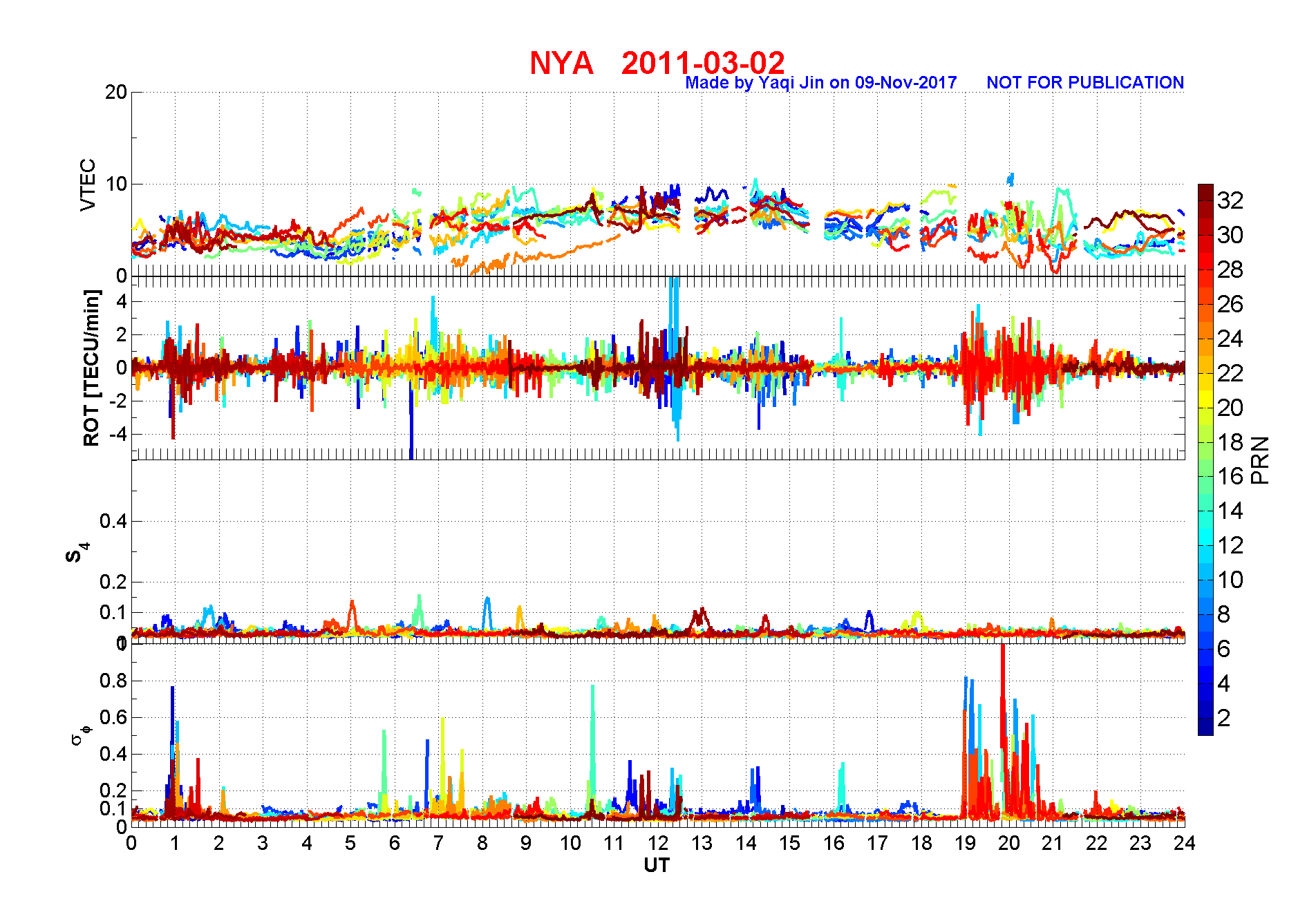Viewport: 1316px width, 919px height.
Task: Click the UT axis tick label "9"
Action: [x=526, y=843]
